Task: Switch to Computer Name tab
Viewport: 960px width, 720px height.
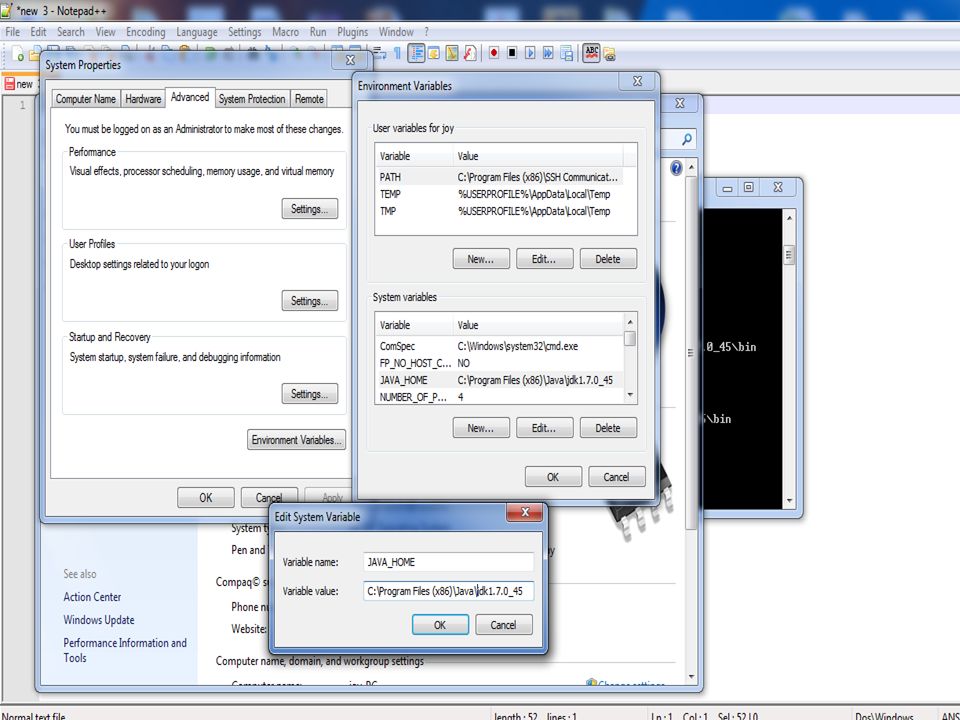Action: pyautogui.click(x=86, y=99)
